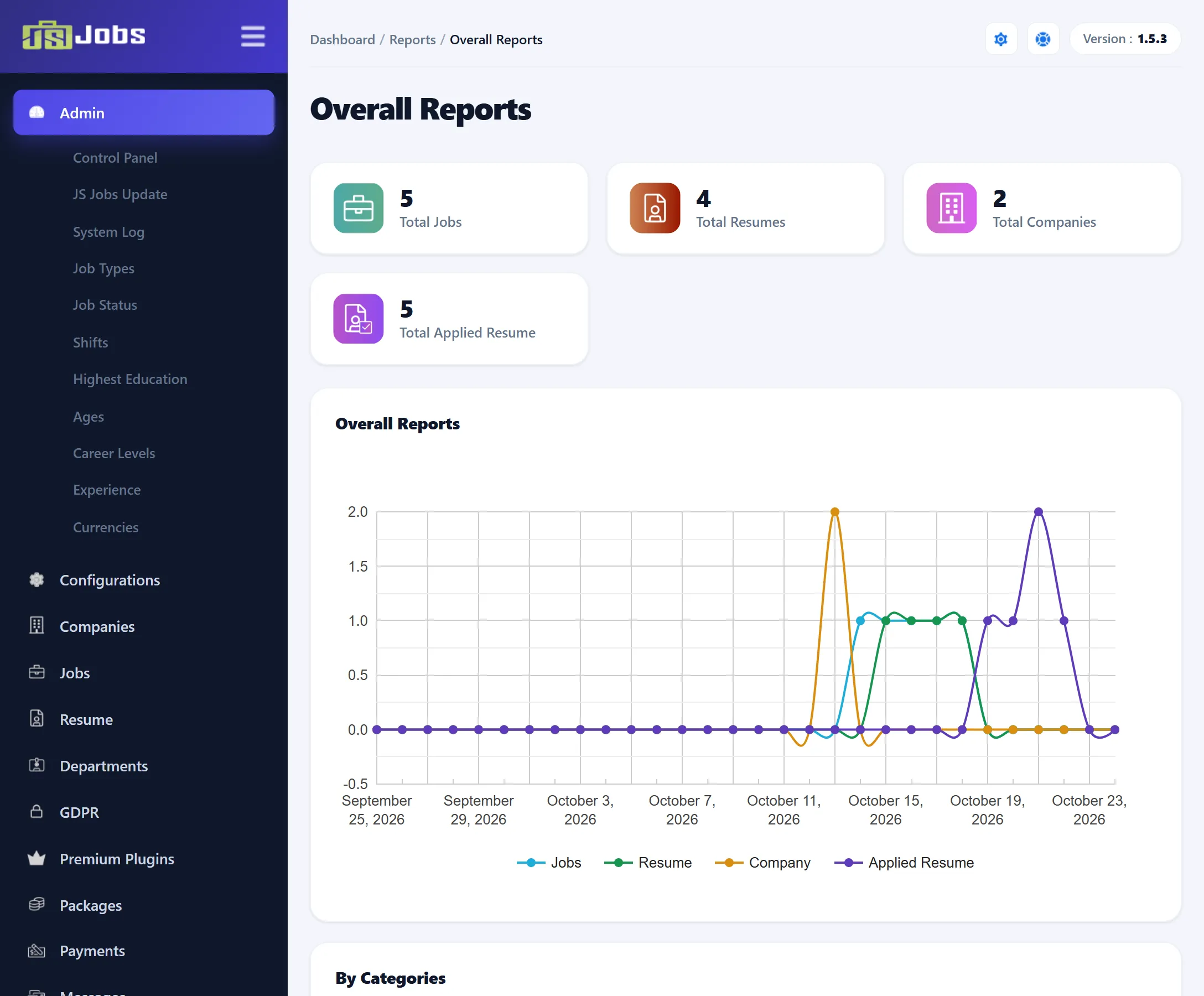This screenshot has height=996, width=1204.
Task: Expand the Companies sidebar menu
Action: point(143,626)
